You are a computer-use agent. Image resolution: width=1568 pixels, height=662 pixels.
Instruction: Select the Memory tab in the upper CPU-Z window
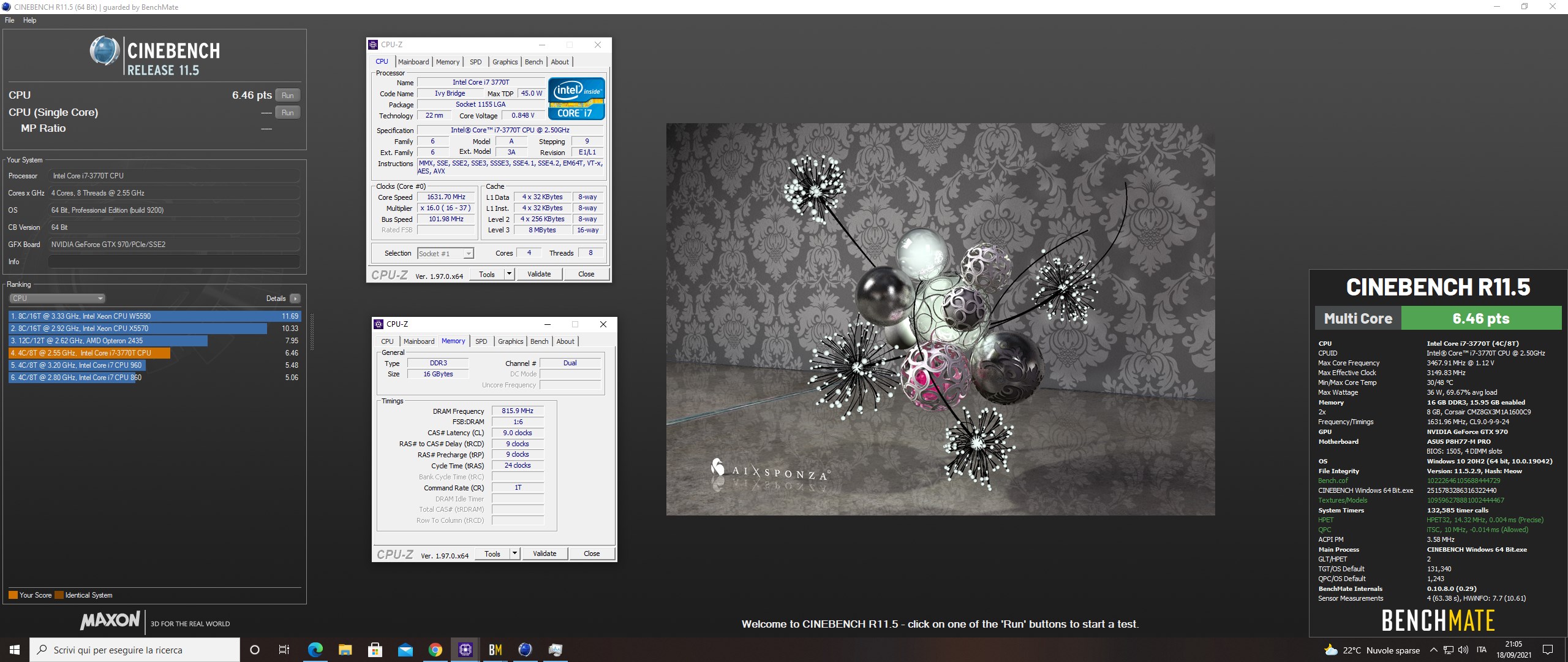coord(448,62)
